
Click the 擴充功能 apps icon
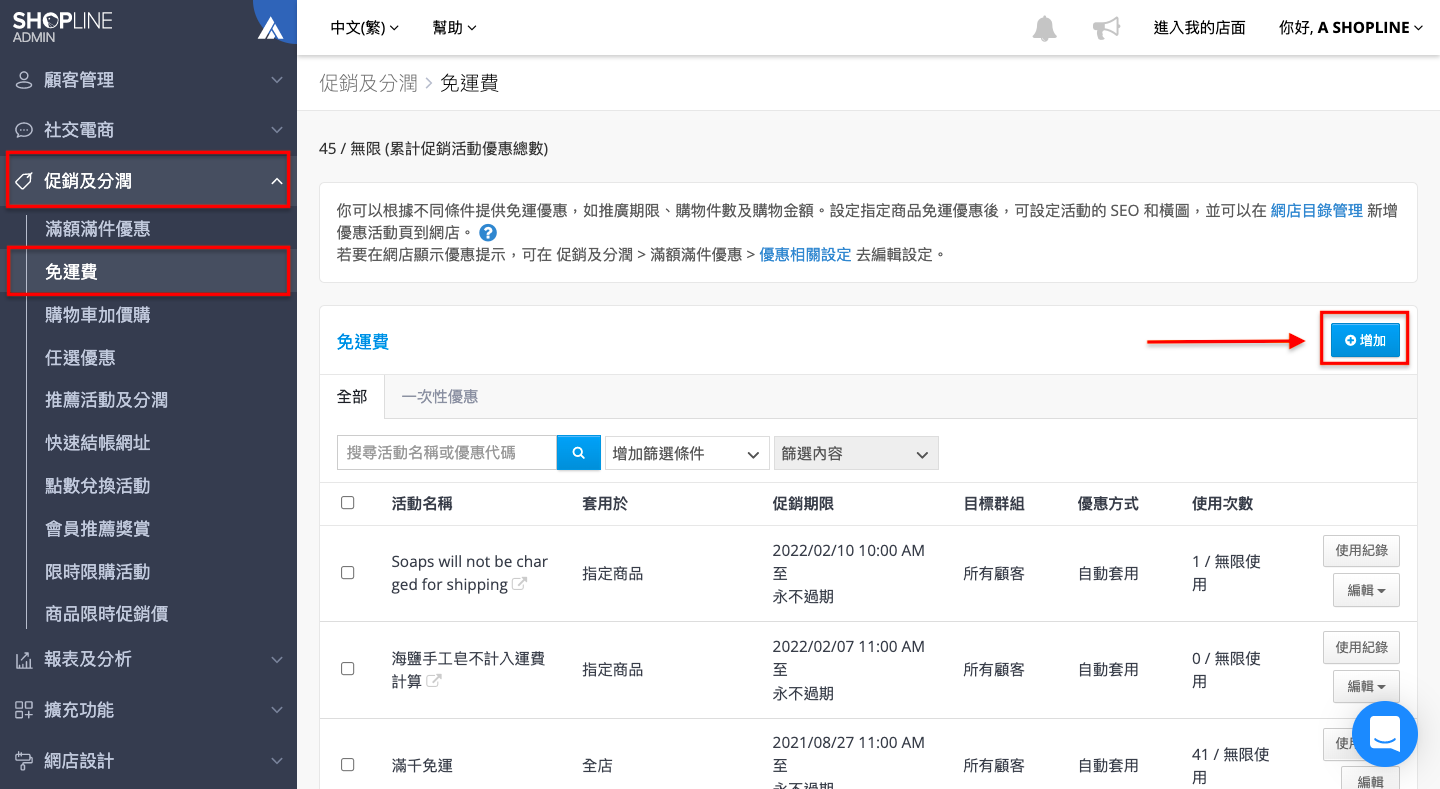pyautogui.click(x=24, y=710)
